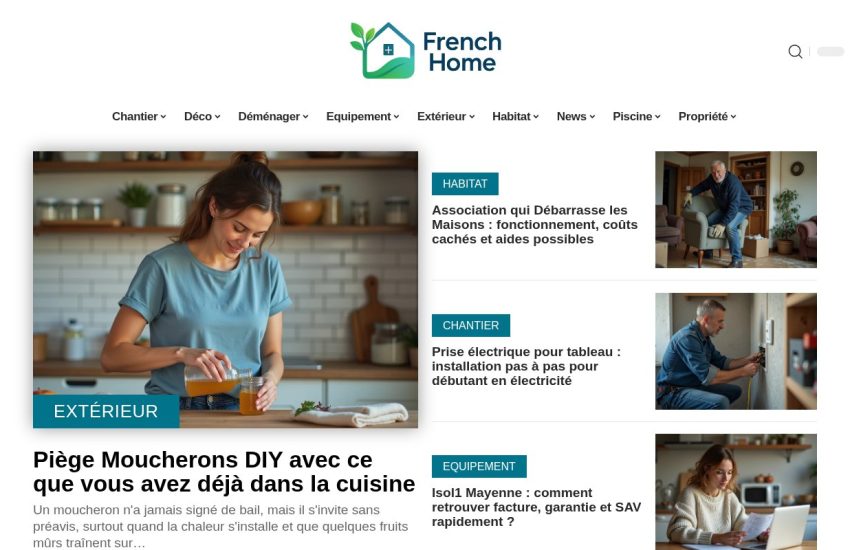The image size is (850, 550).
Task: Open the Déménager dropdown menu
Action: point(273,117)
